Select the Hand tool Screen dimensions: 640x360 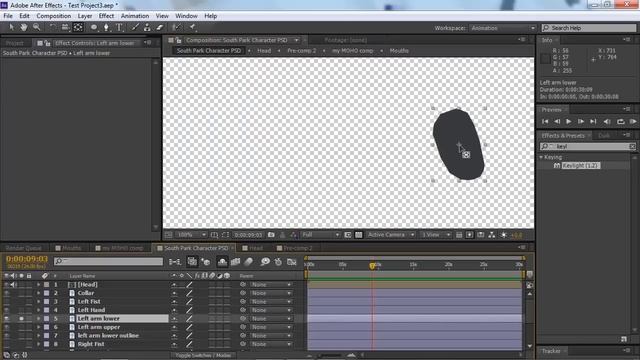click(24, 27)
